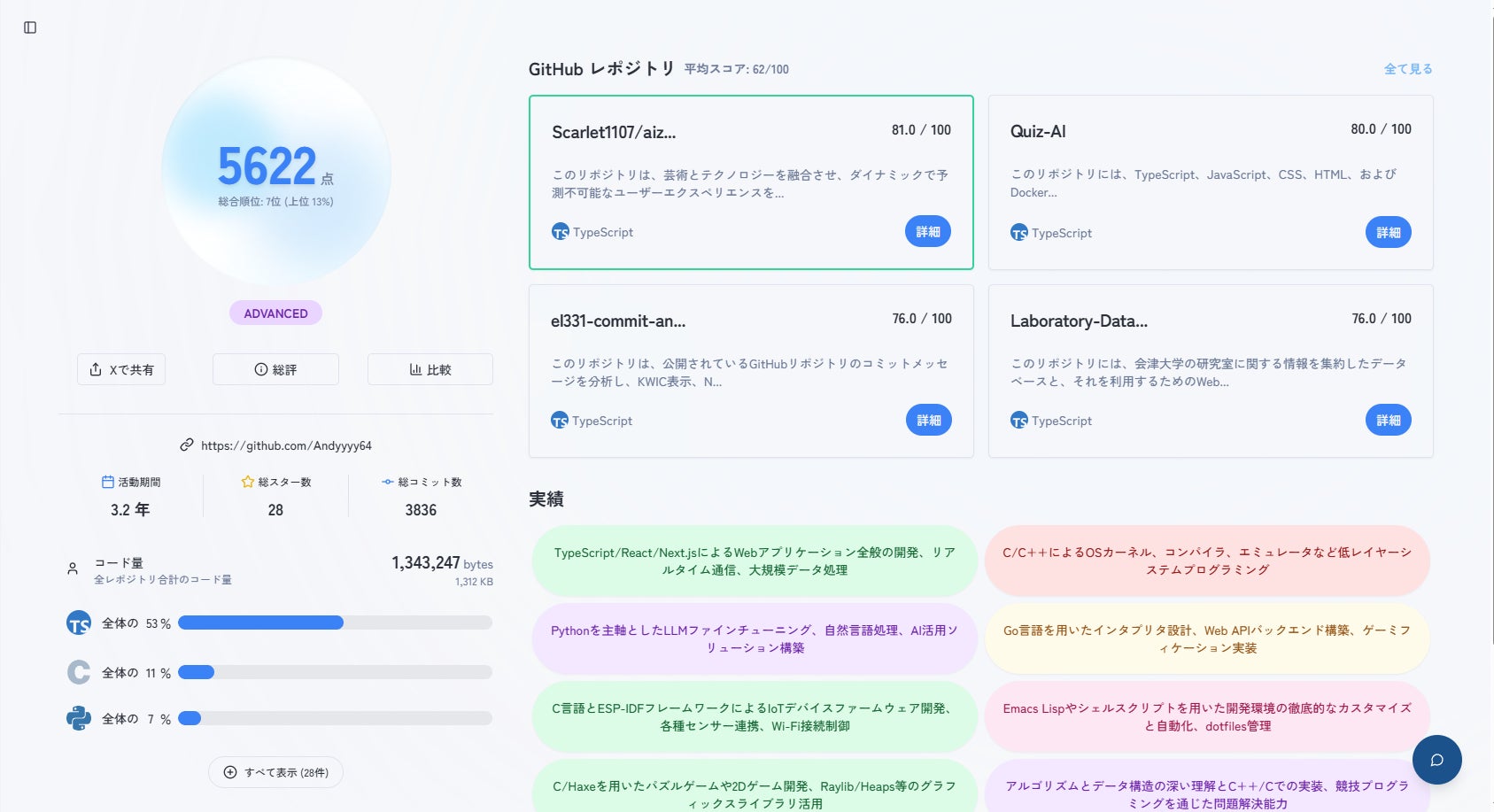Open the 比較 comparison button
This screenshot has width=1494, height=812.
[430, 369]
